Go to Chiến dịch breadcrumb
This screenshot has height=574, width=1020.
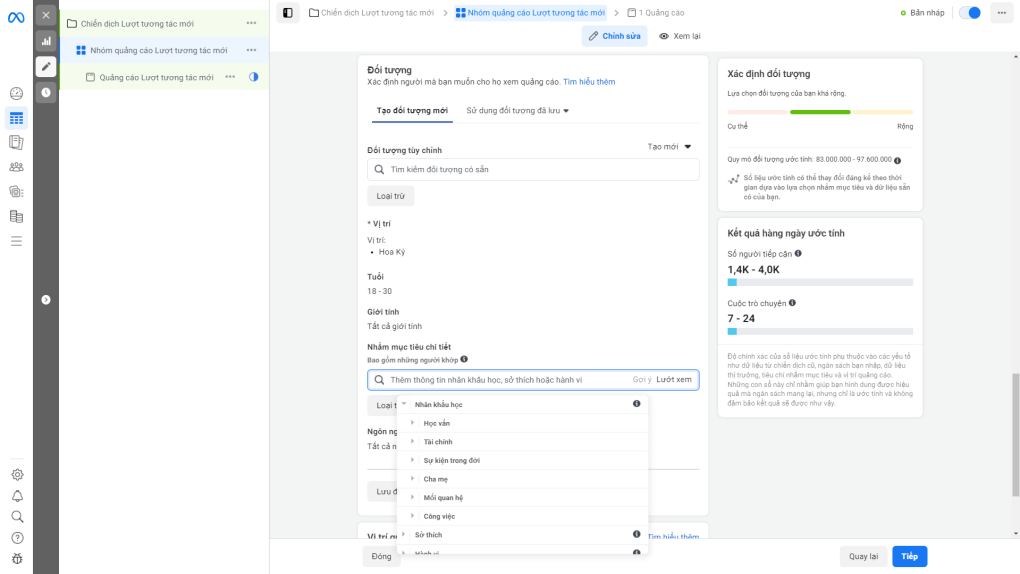[371, 12]
